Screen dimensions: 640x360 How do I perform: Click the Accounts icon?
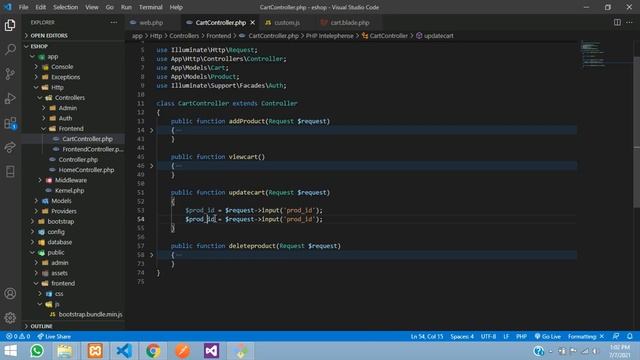coord(10,293)
